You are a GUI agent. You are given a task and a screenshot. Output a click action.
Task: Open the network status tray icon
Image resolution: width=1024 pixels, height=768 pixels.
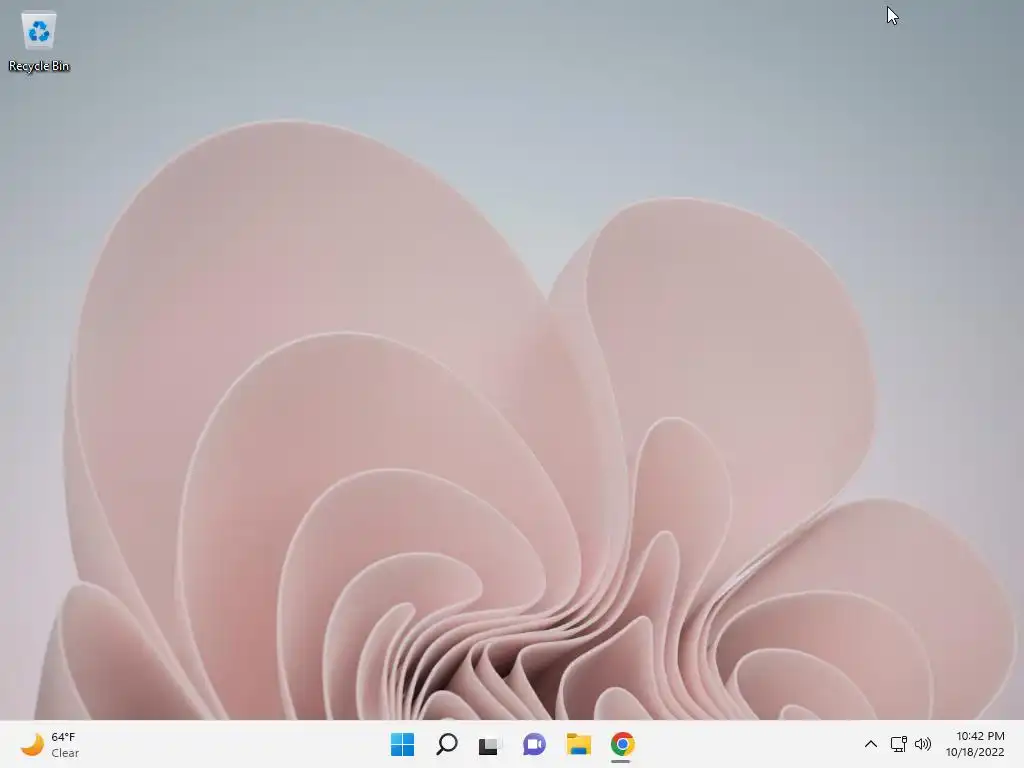click(899, 744)
